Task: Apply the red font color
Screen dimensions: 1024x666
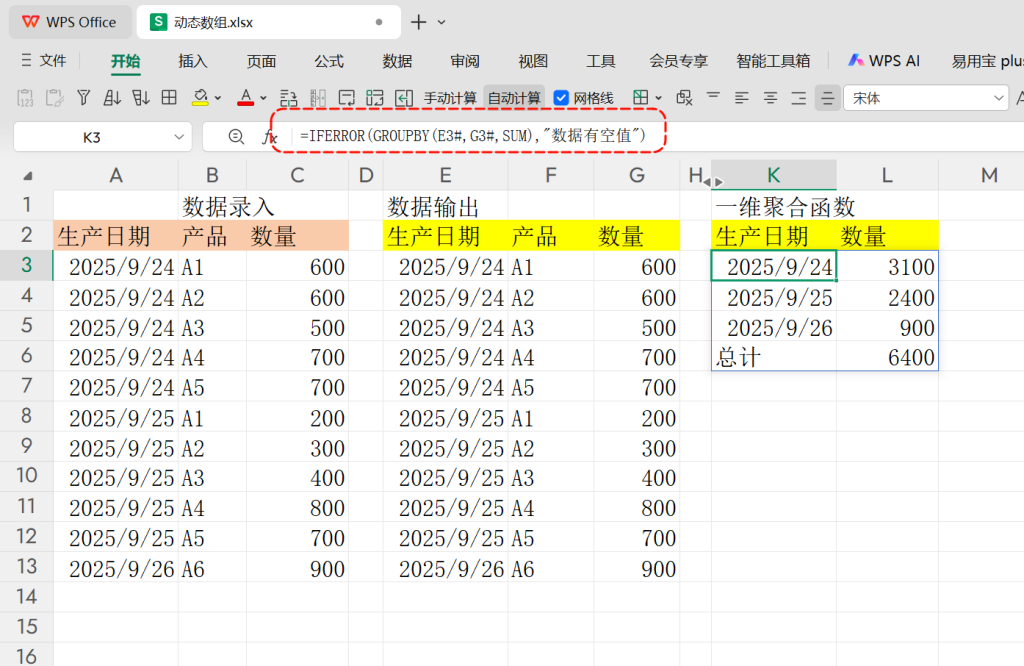Action: coord(246,98)
